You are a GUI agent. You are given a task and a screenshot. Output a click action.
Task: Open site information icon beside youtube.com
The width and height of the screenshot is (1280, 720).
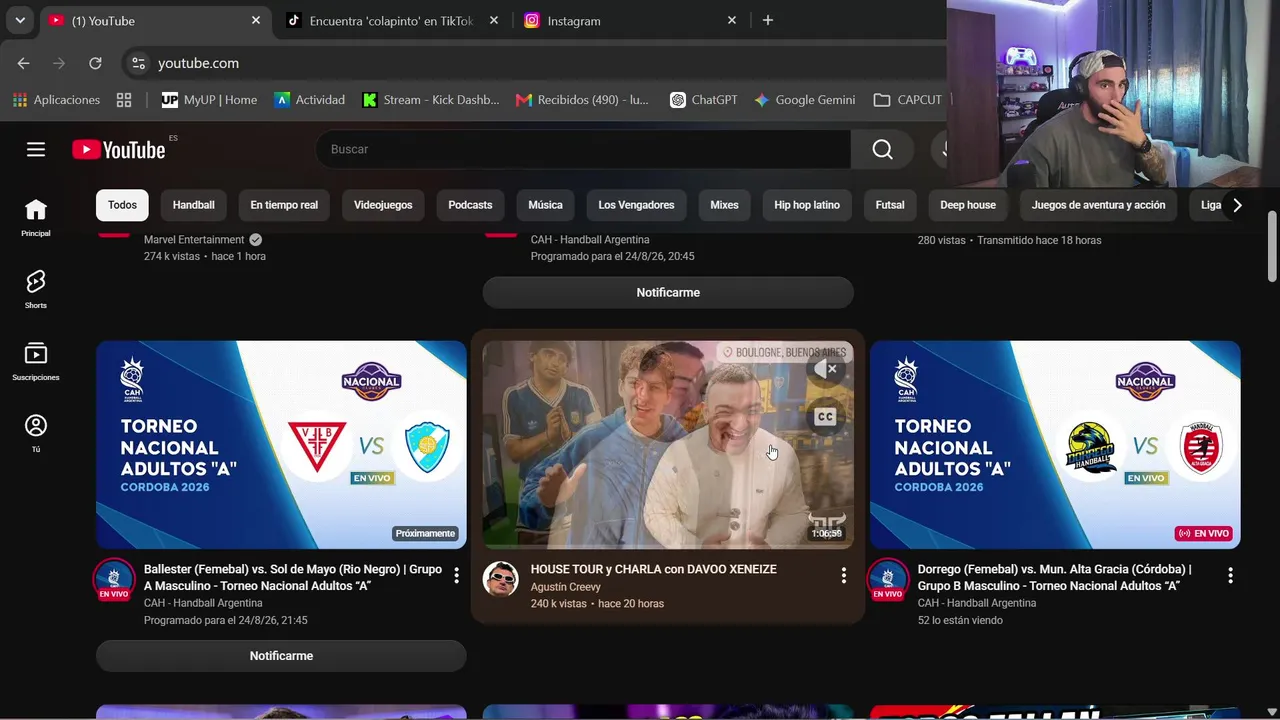tap(138, 63)
